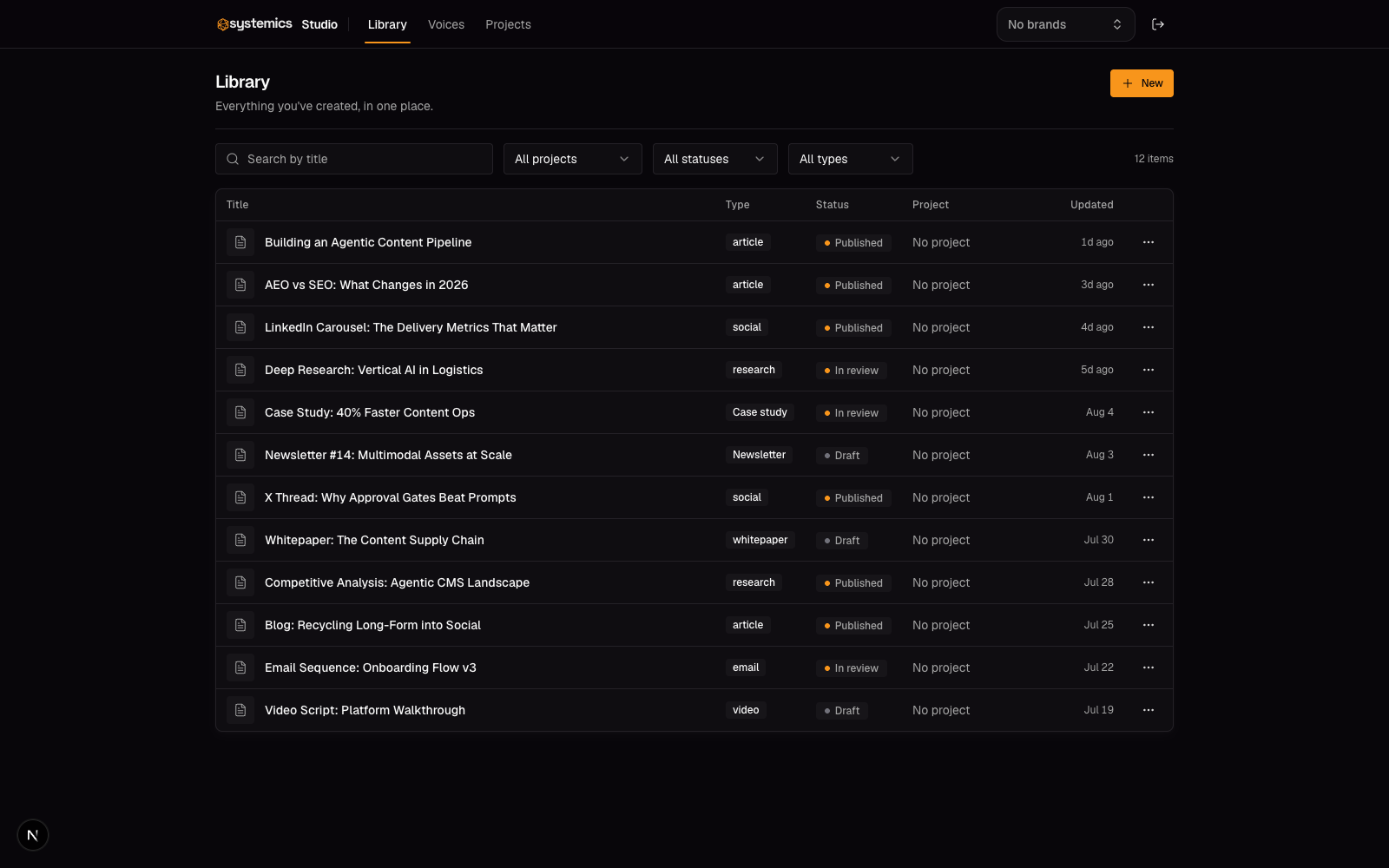Open the No brands selector
The image size is (1389, 868).
pos(1066,24)
